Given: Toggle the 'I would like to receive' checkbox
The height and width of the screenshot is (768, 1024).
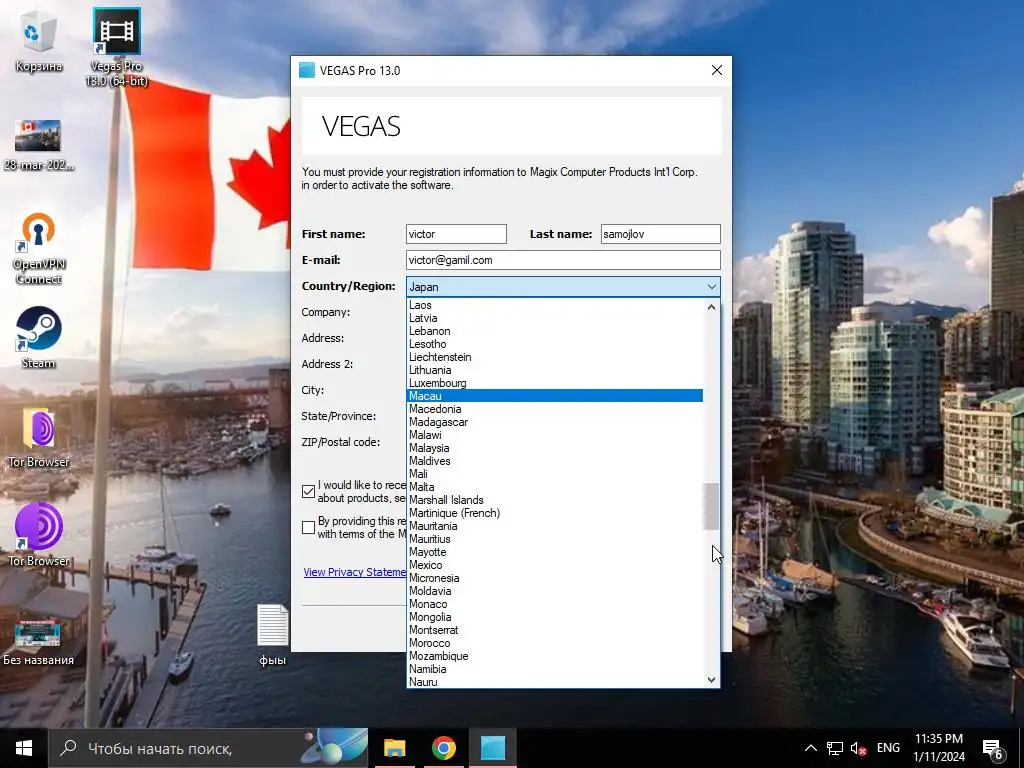Looking at the screenshot, I should [x=309, y=492].
